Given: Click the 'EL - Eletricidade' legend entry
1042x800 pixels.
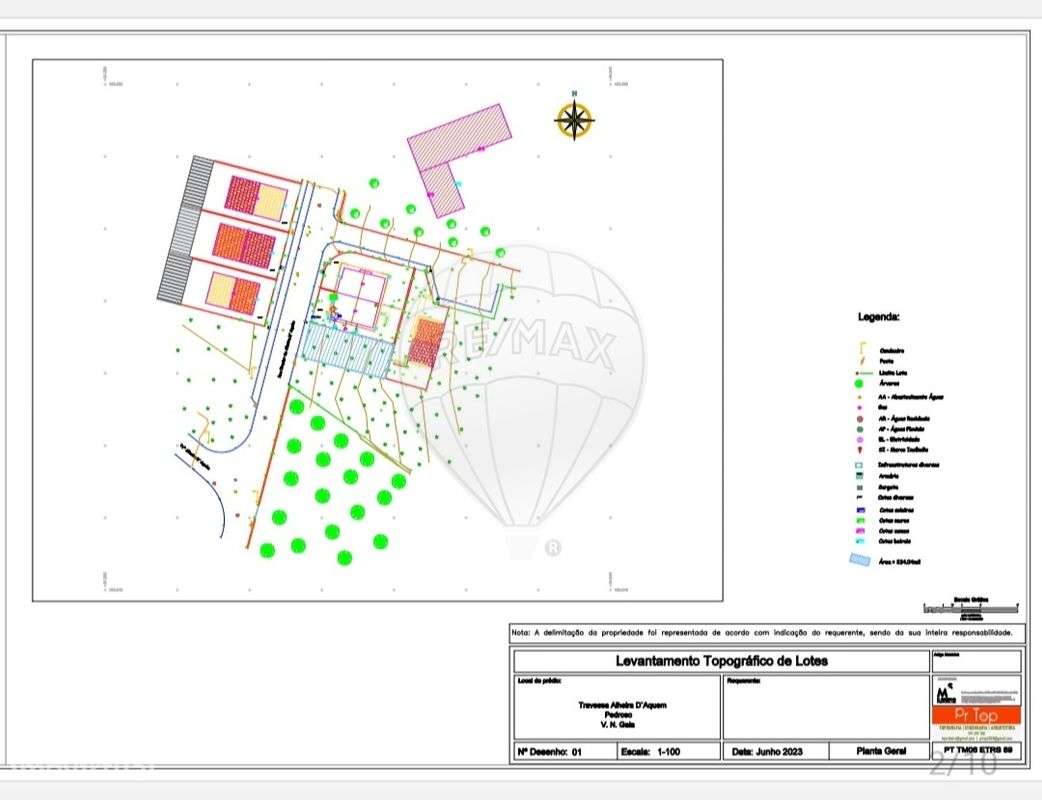Looking at the screenshot, I should 899,439.
